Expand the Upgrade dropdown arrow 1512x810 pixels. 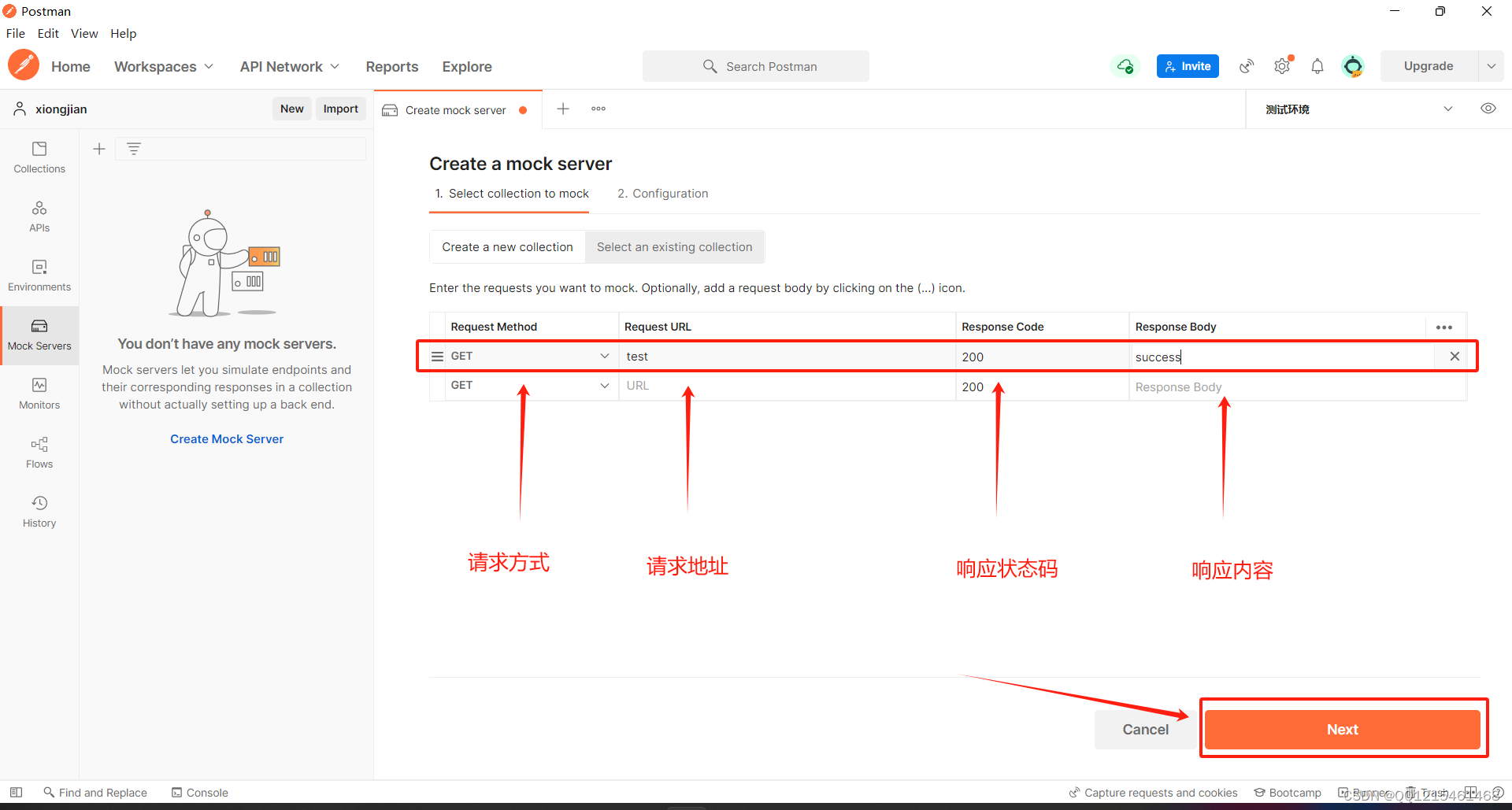[1492, 66]
